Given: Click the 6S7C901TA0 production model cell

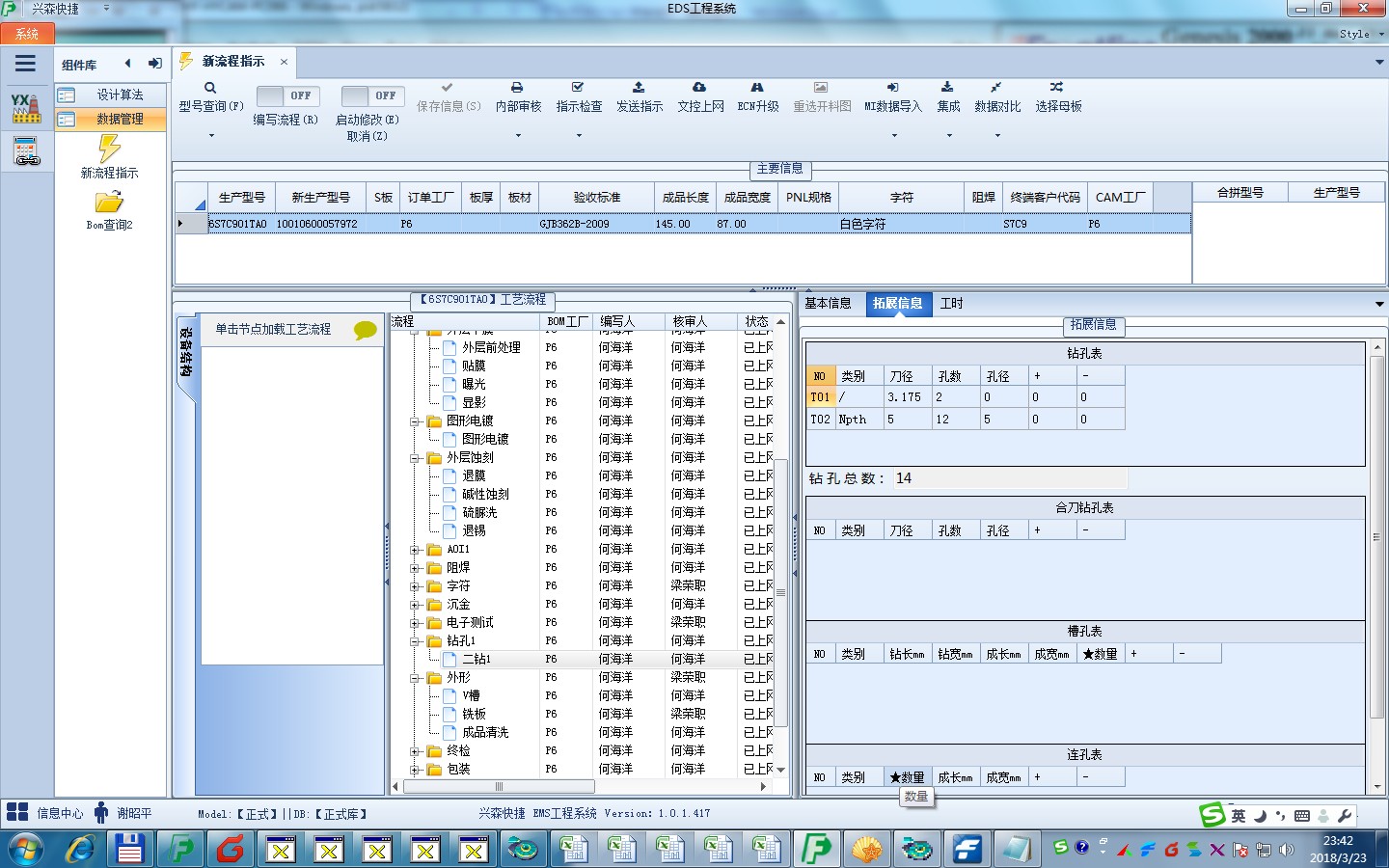Looking at the screenshot, I should coord(237,224).
